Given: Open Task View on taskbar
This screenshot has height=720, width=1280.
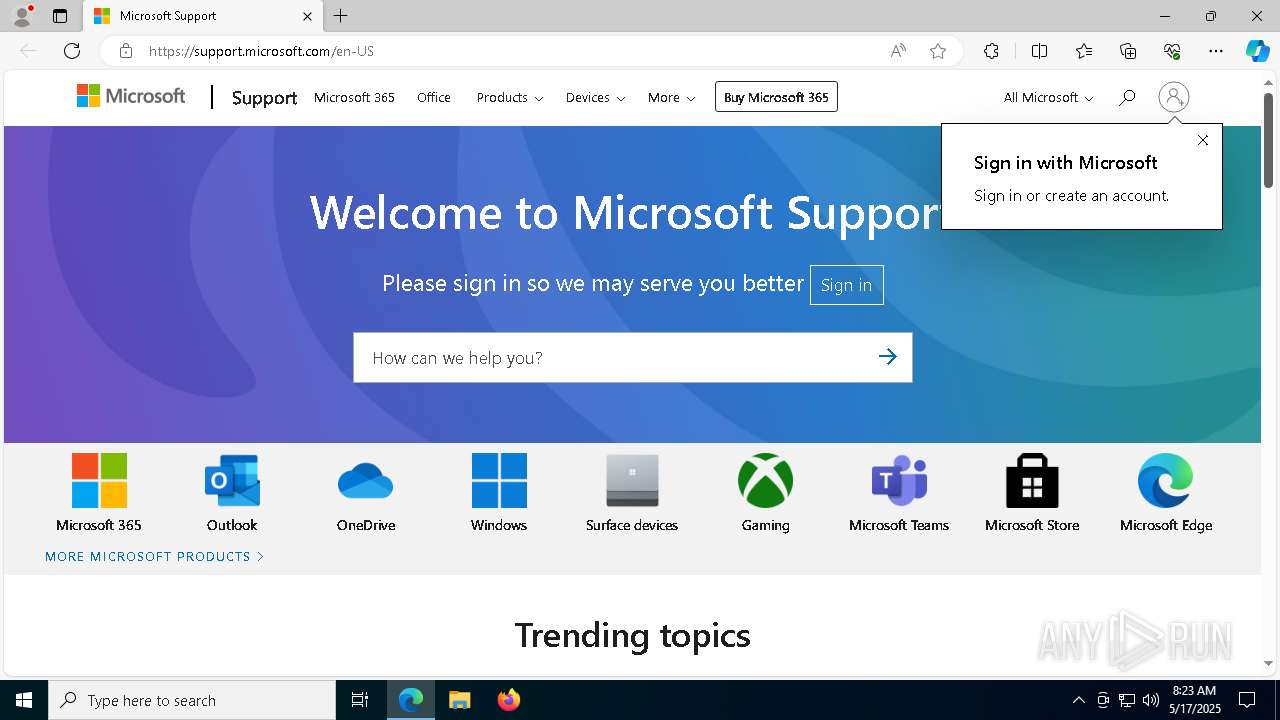Looking at the screenshot, I should pyautogui.click(x=360, y=700).
